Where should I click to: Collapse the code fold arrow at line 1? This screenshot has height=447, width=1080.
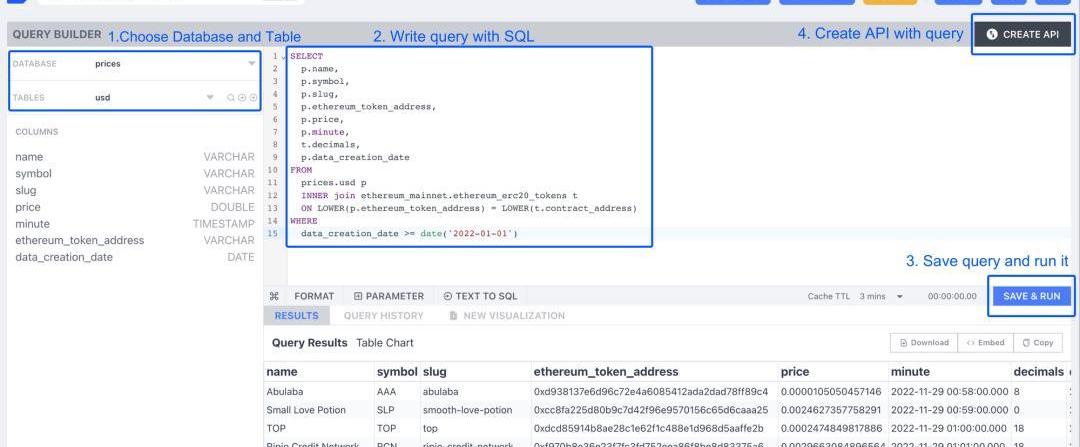pos(284,56)
